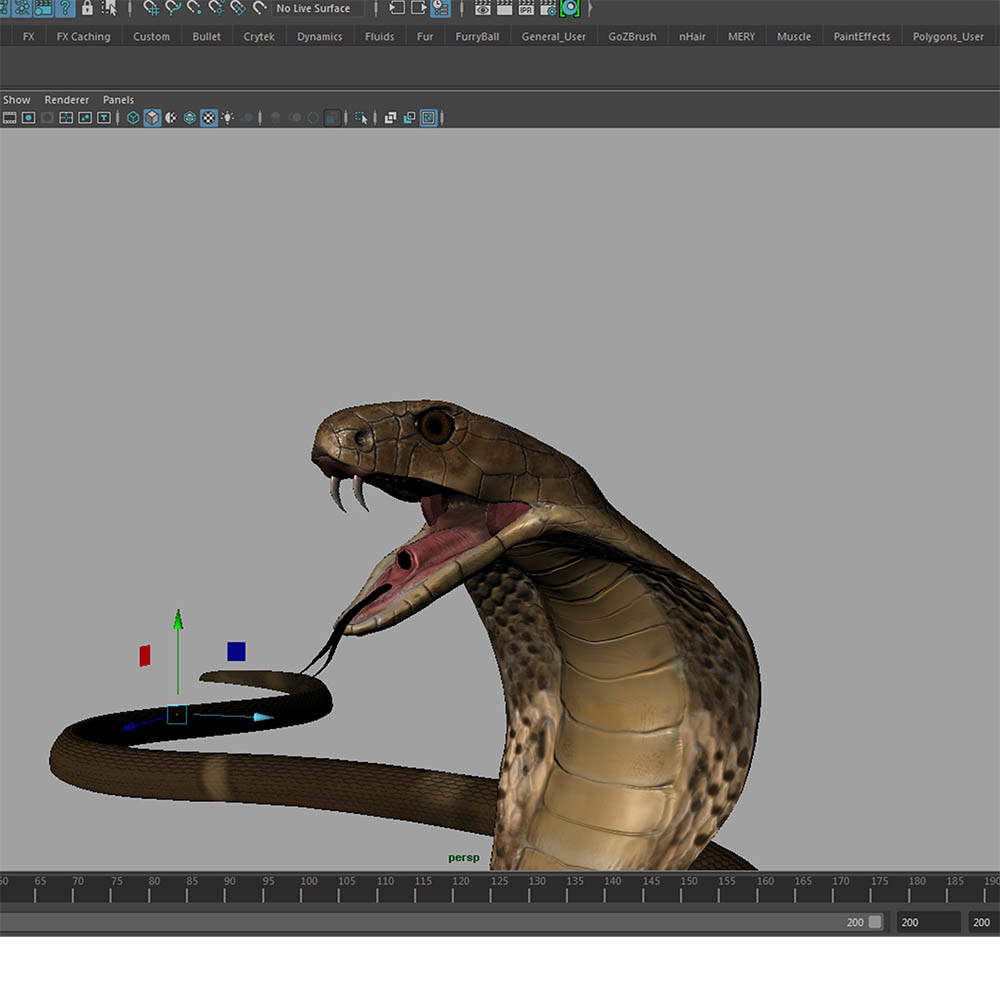Click frame 100 on the timeline

pyautogui.click(x=309, y=881)
